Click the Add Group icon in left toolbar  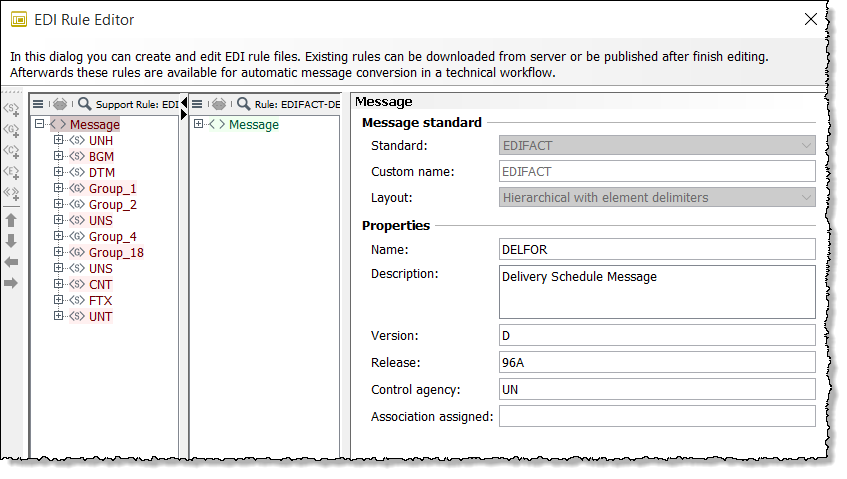click(x=12, y=129)
